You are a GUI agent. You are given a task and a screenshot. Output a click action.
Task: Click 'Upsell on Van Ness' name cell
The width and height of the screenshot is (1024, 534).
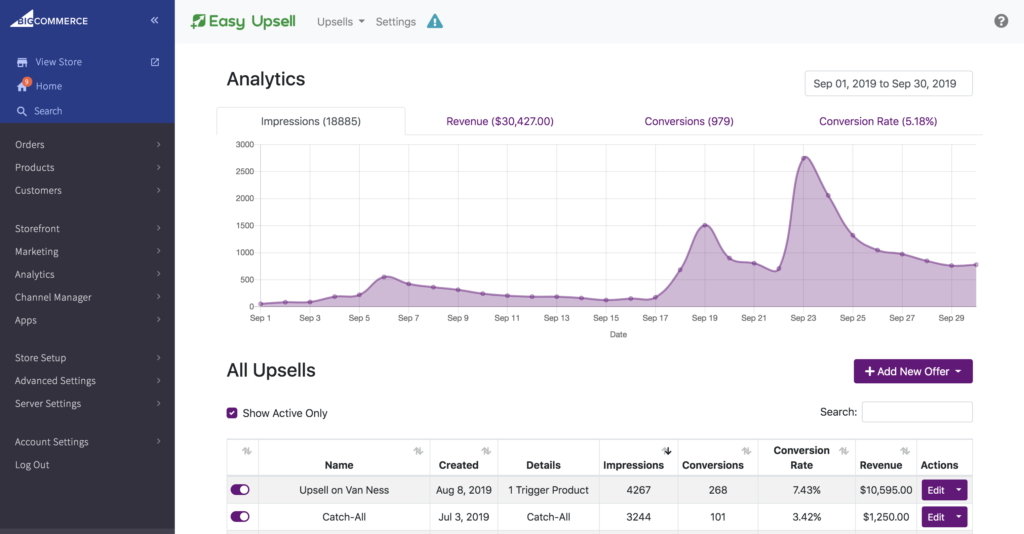pyautogui.click(x=344, y=490)
